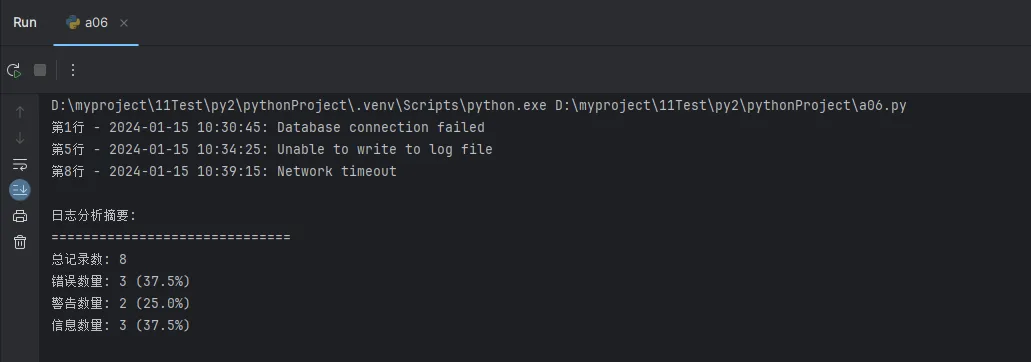This screenshot has height=362, width=1031.
Task: Stop the running process
Action: pyautogui.click(x=40, y=70)
